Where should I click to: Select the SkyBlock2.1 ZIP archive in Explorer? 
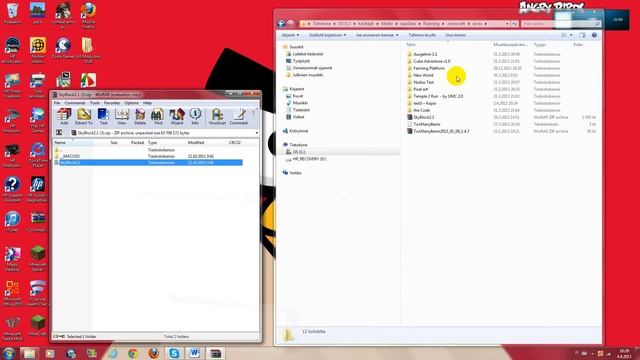click(x=424, y=117)
